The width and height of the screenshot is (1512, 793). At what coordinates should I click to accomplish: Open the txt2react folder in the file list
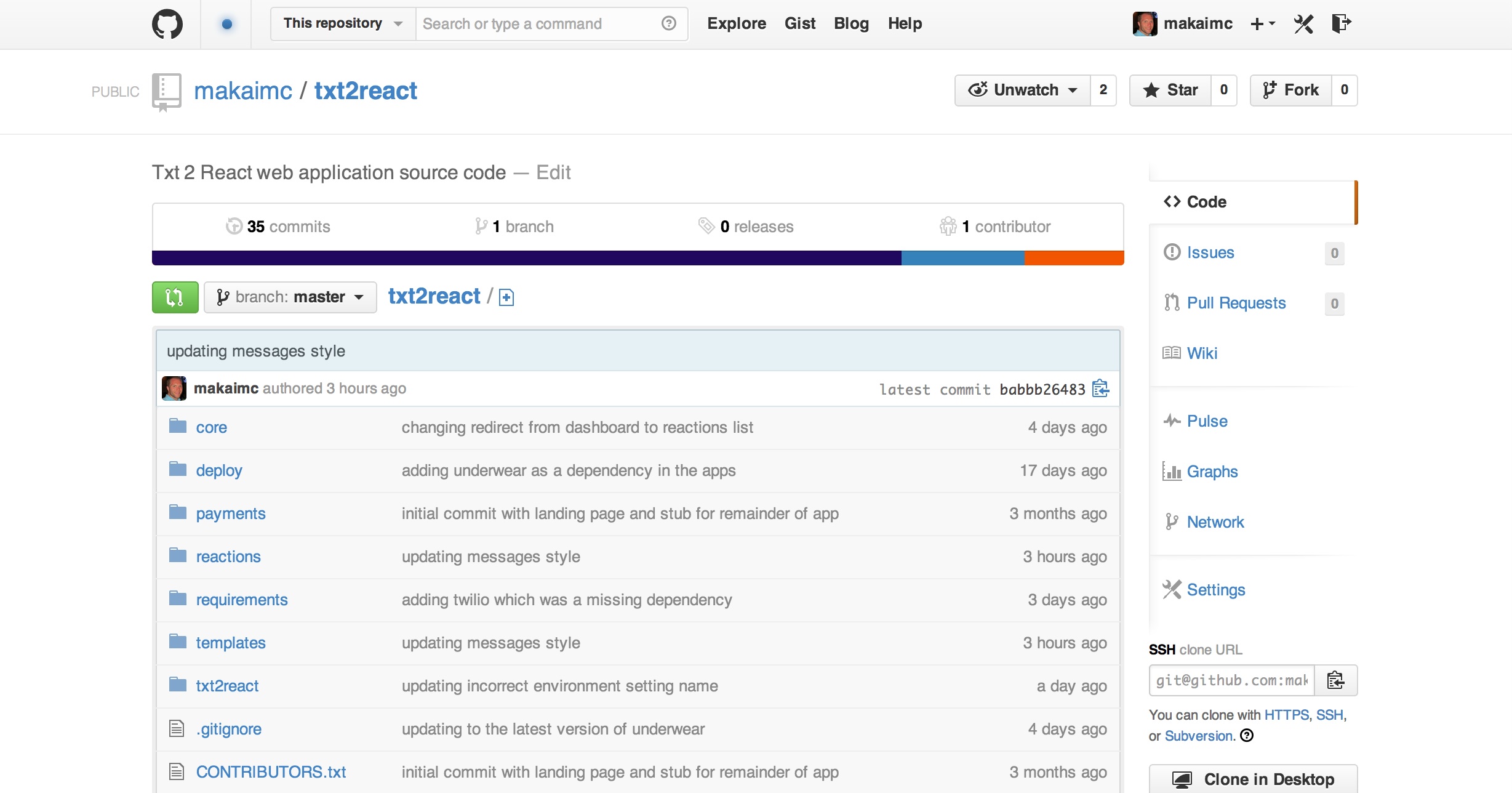[227, 686]
